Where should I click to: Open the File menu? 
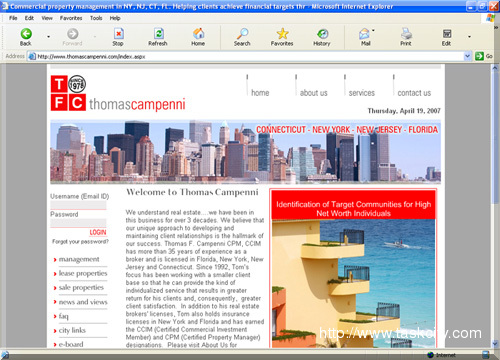coord(13,18)
